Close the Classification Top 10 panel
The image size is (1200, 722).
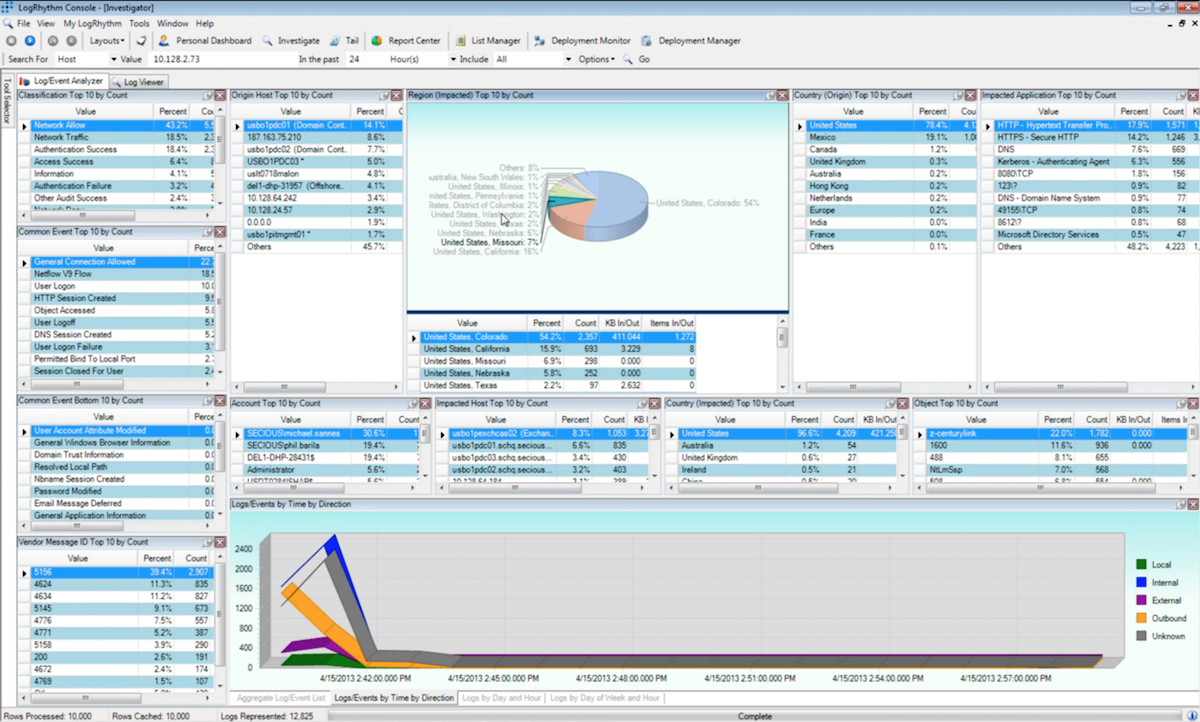click(x=221, y=95)
